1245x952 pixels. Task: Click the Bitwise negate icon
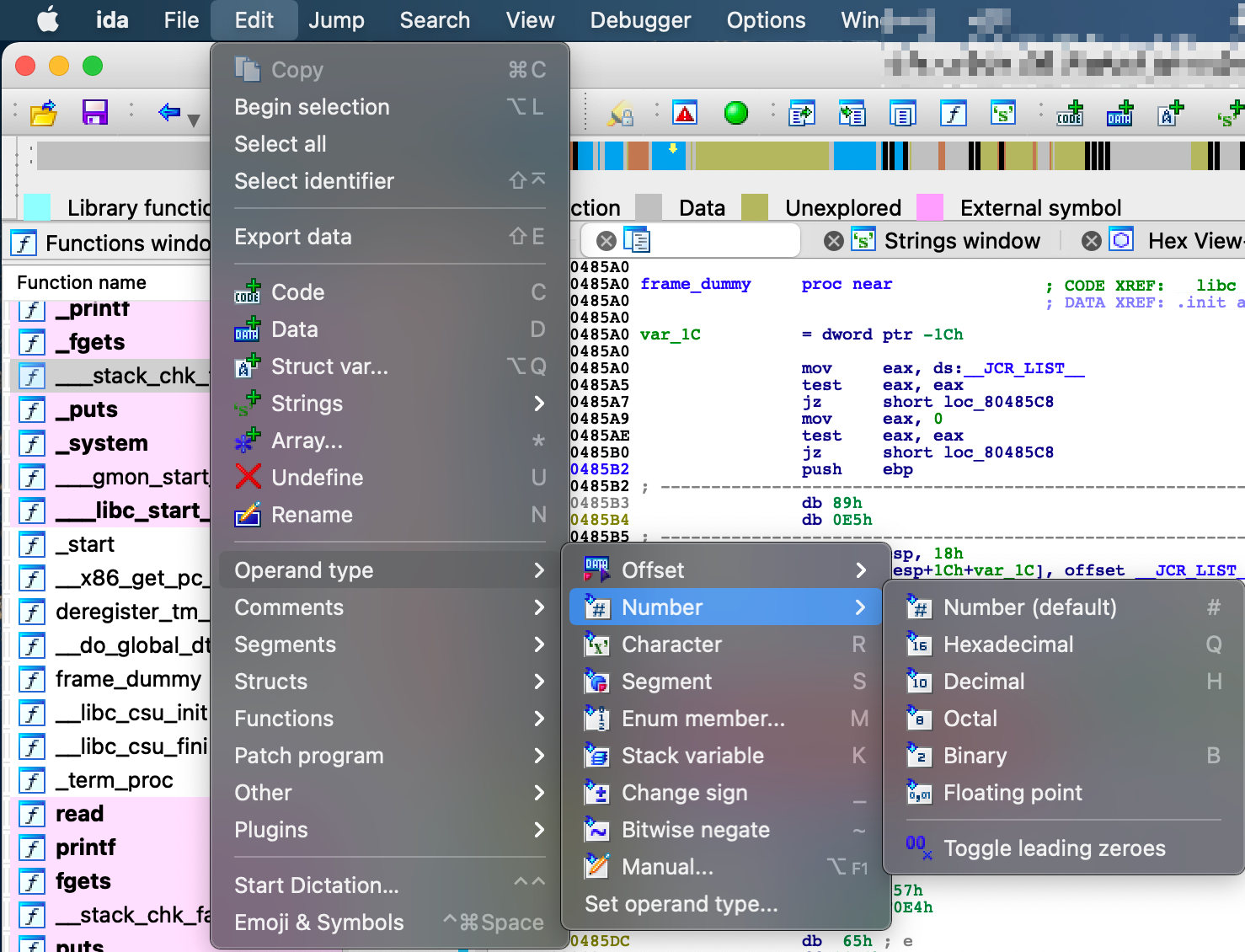click(x=597, y=830)
